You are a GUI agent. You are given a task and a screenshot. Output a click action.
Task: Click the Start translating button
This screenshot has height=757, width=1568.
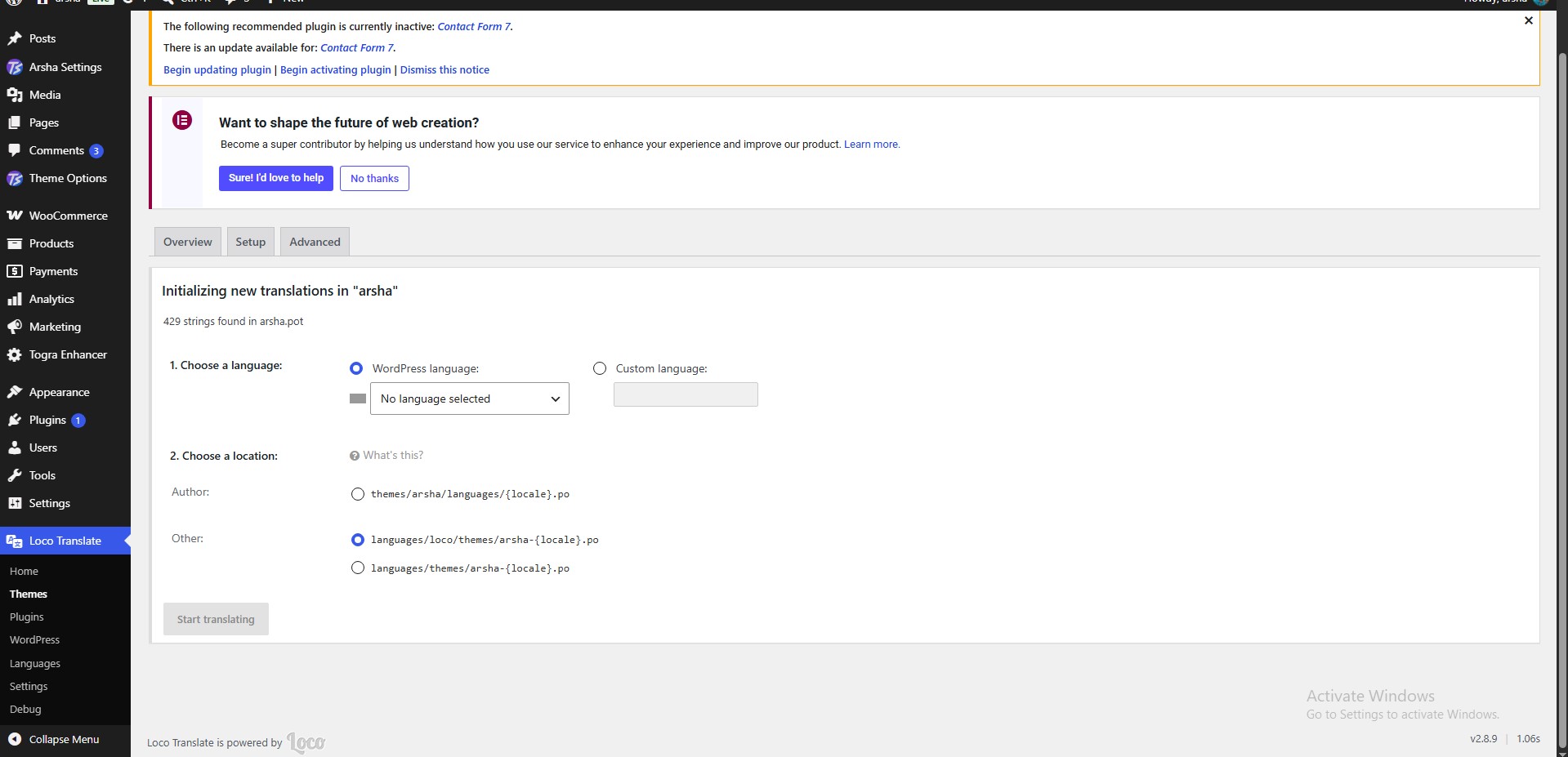216,619
